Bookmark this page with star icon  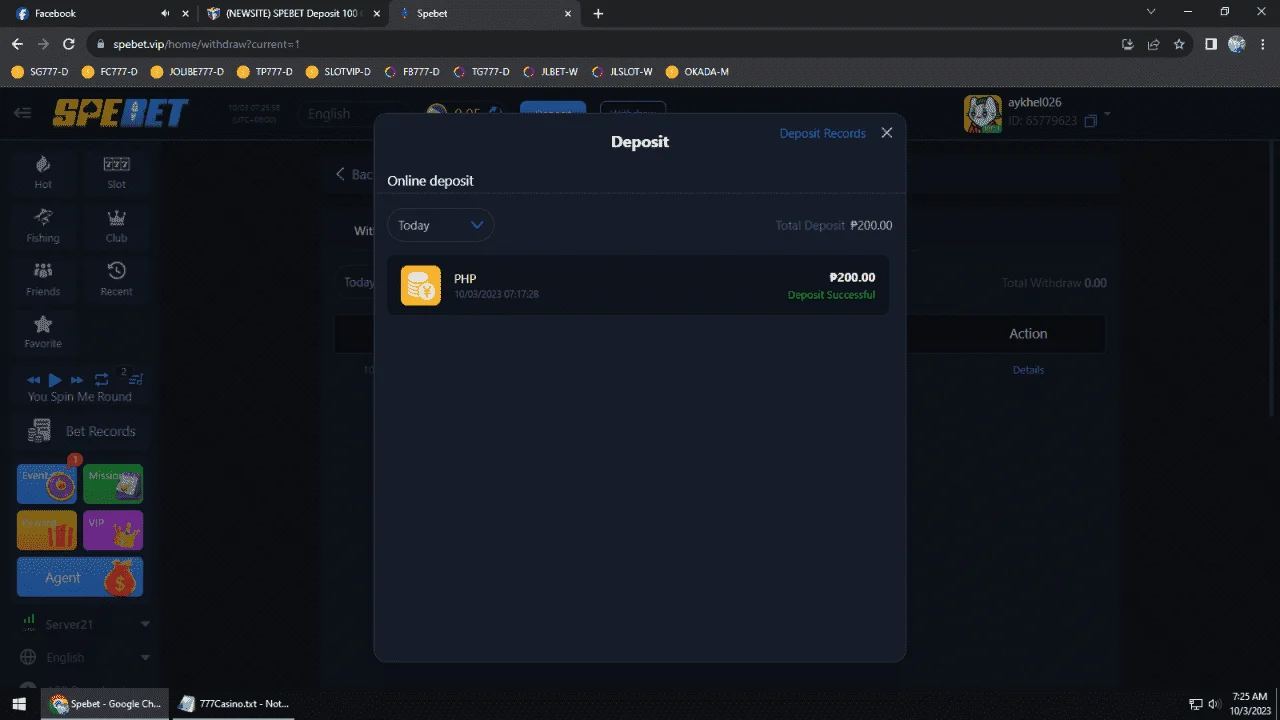[1179, 44]
